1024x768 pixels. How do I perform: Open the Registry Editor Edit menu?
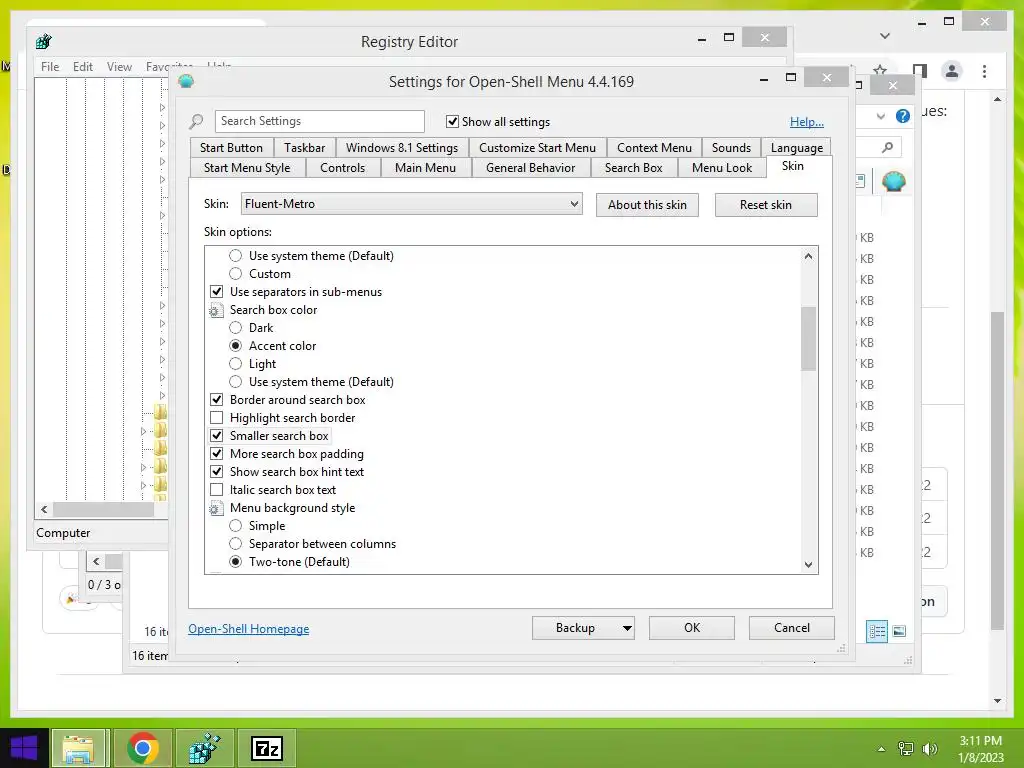tap(82, 67)
